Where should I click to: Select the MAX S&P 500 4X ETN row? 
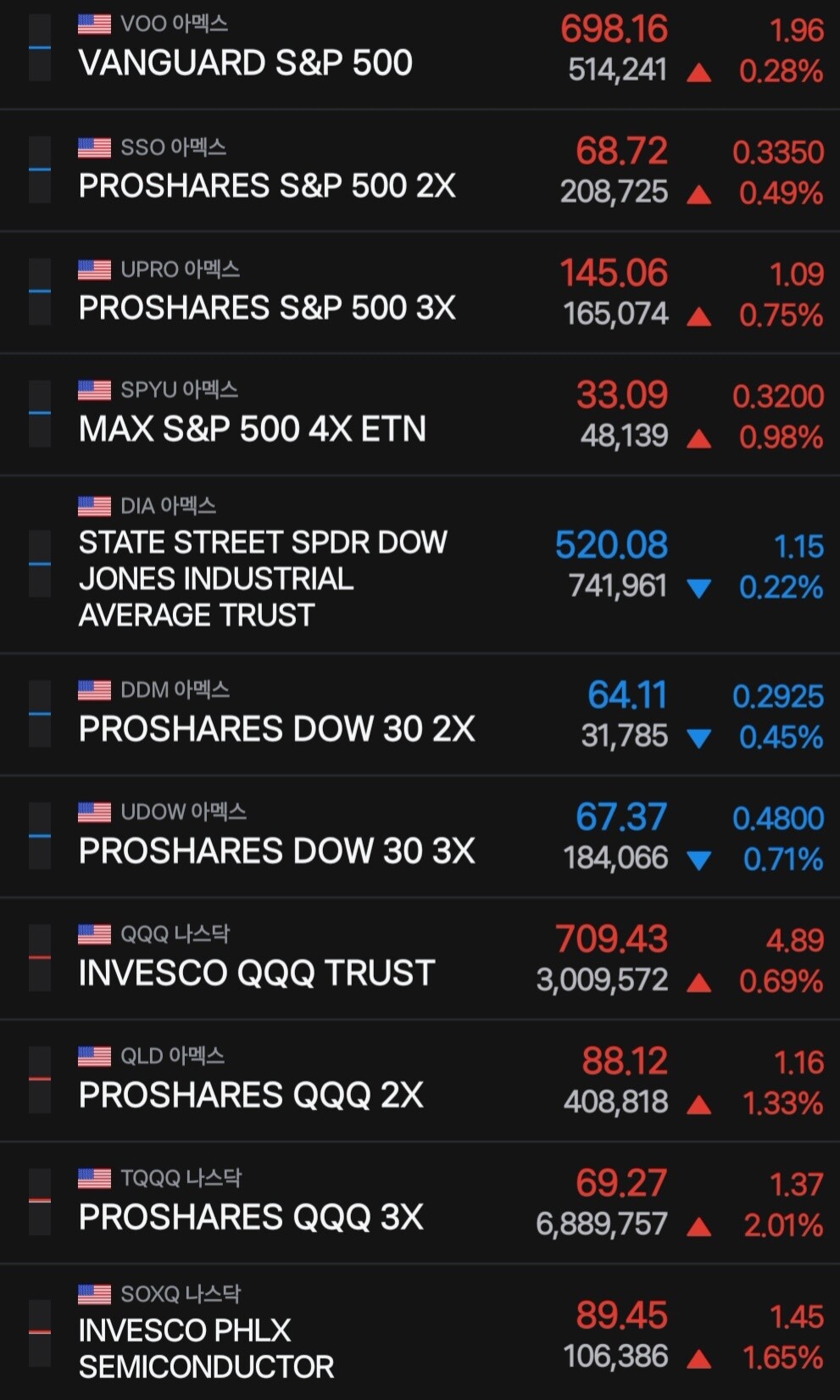coord(420,415)
